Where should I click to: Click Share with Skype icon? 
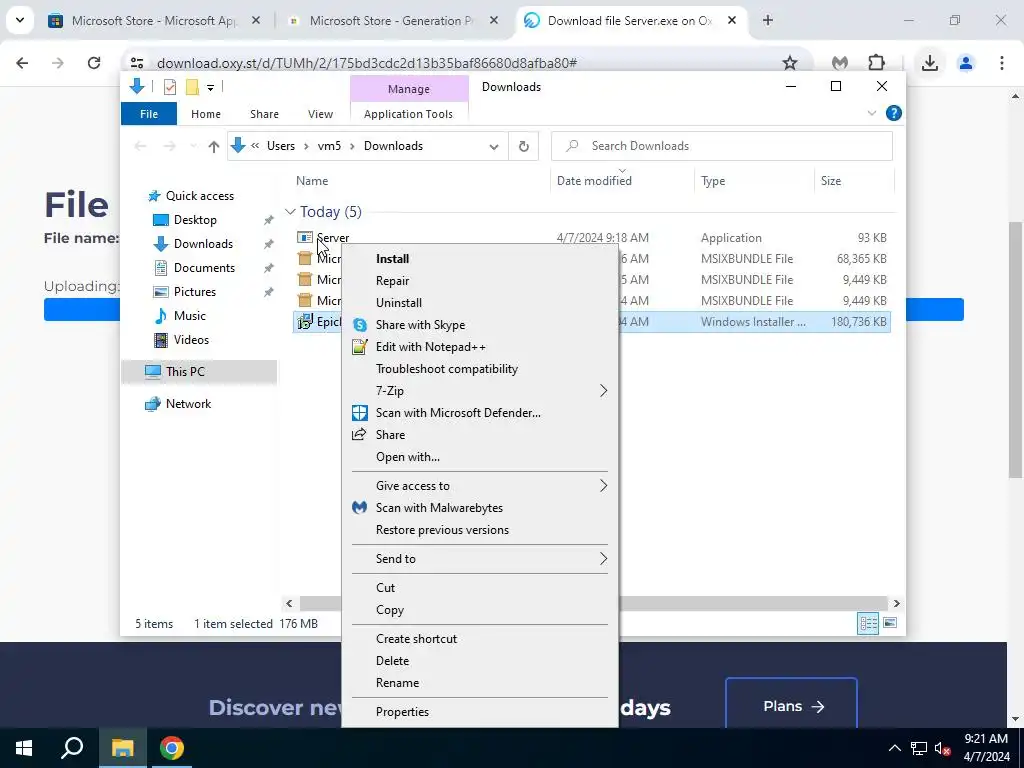click(x=360, y=325)
